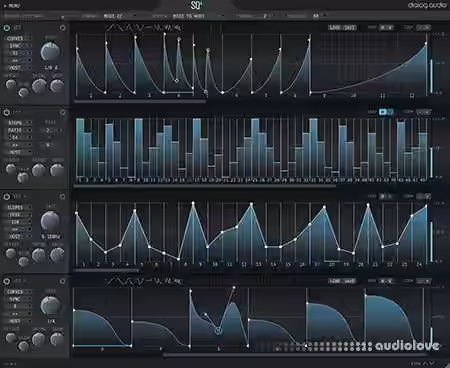The height and width of the screenshot is (368, 450).
Task: Click the SQ4 logo at top center
Action: pyautogui.click(x=196, y=5)
